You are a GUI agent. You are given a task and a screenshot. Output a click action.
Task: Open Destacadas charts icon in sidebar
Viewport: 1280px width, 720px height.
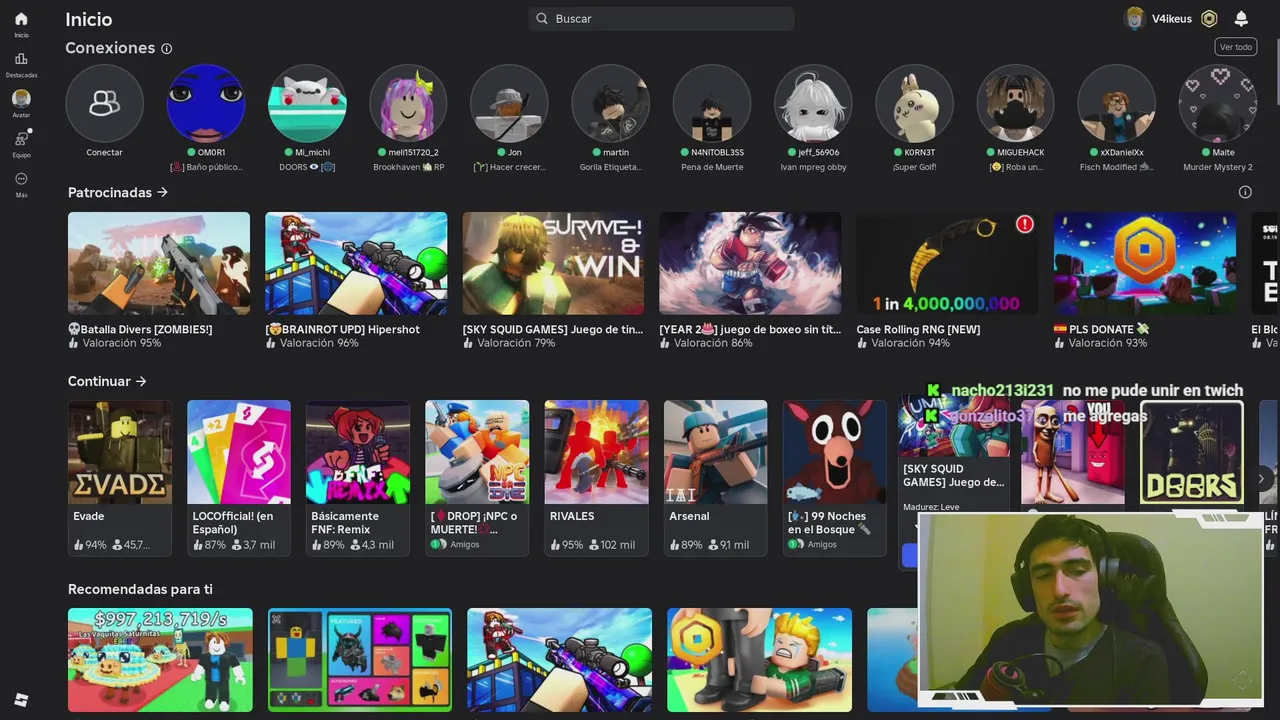21,59
